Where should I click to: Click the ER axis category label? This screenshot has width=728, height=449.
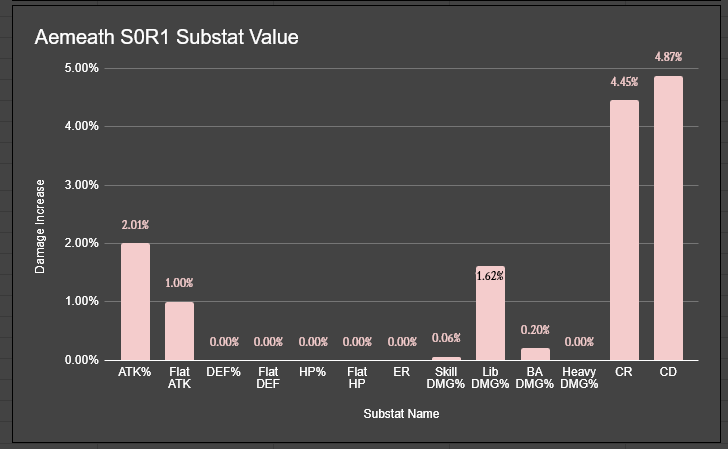402,372
